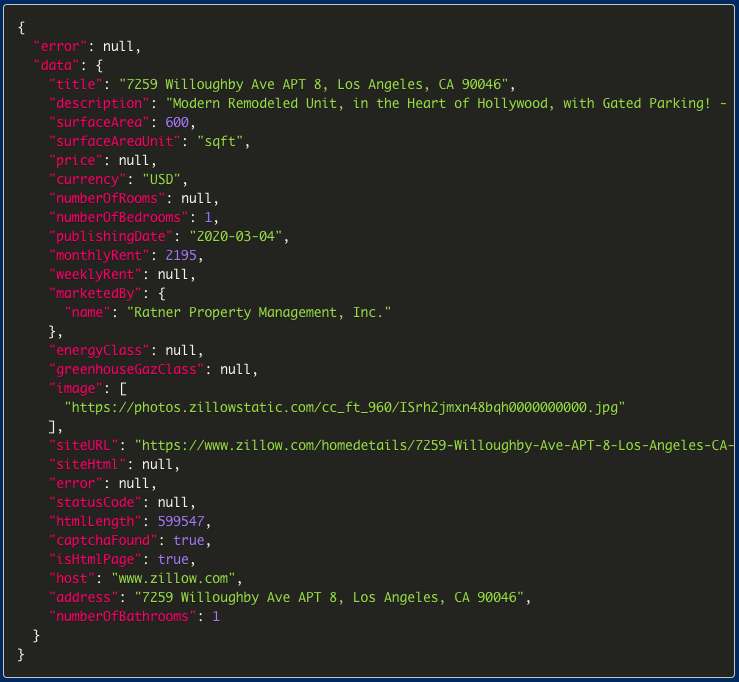Select the monthlyRent value 2195

181,255
